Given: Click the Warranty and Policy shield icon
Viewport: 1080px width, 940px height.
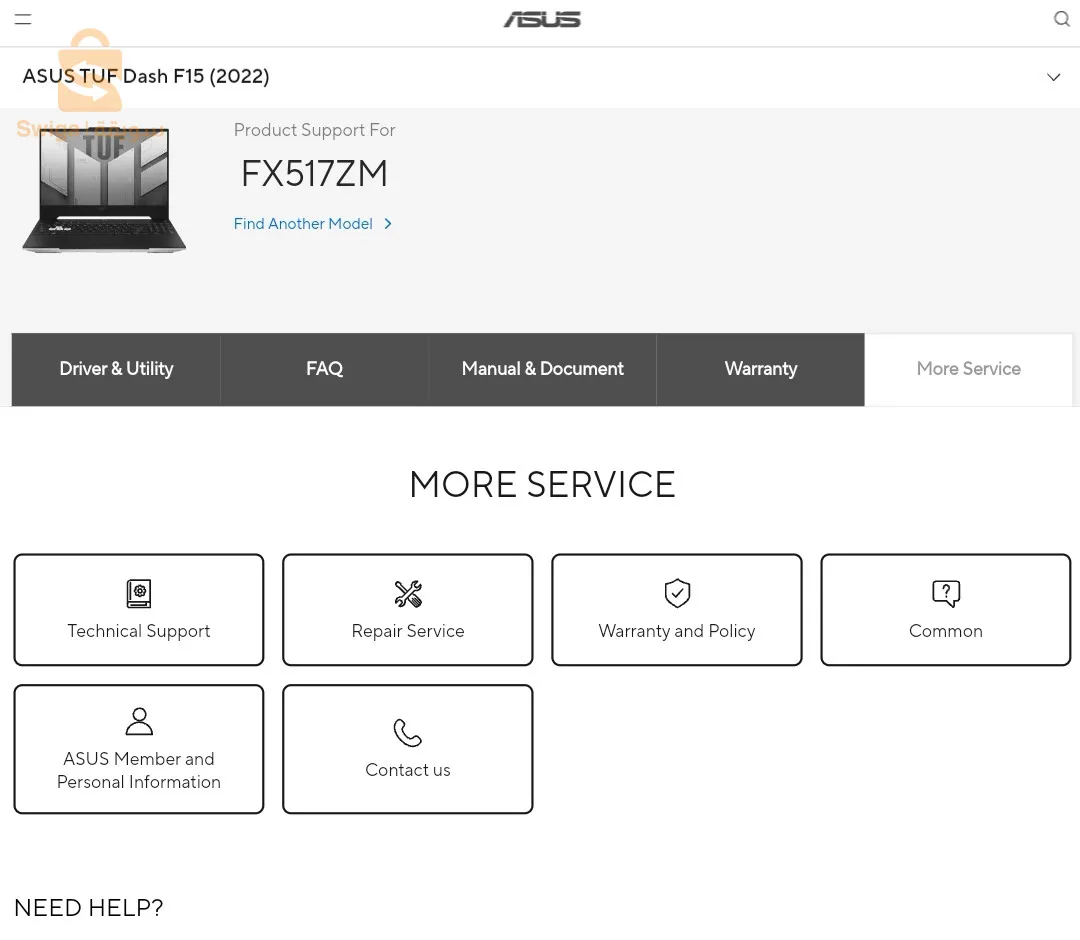Looking at the screenshot, I should coord(677,593).
